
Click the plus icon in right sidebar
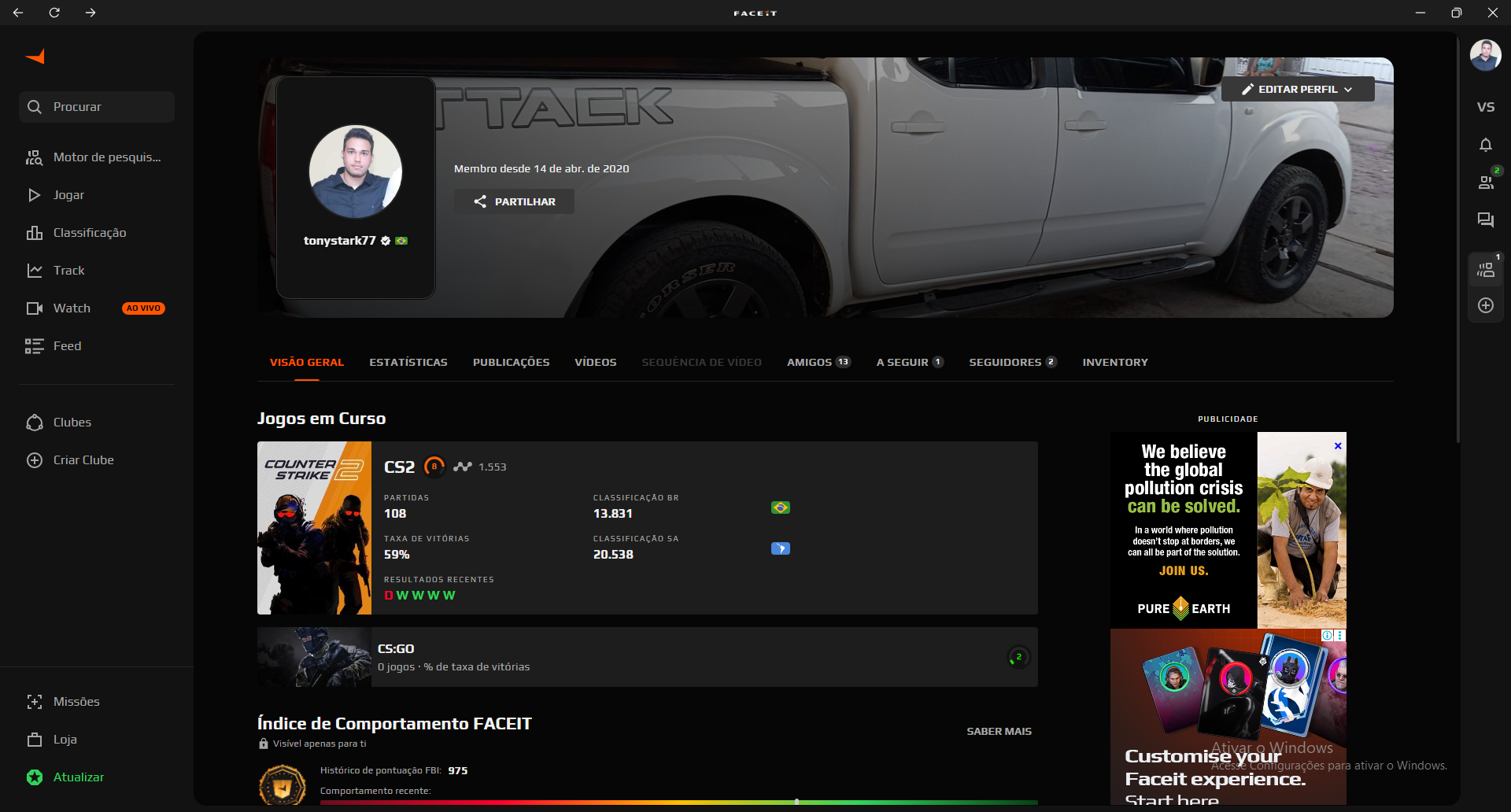[1486, 305]
